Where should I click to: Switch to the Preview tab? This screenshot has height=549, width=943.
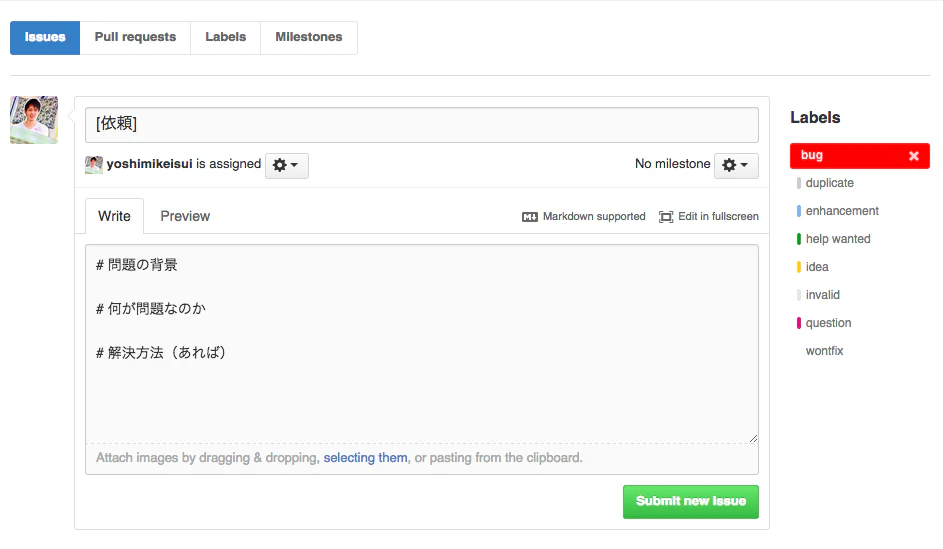pos(185,216)
